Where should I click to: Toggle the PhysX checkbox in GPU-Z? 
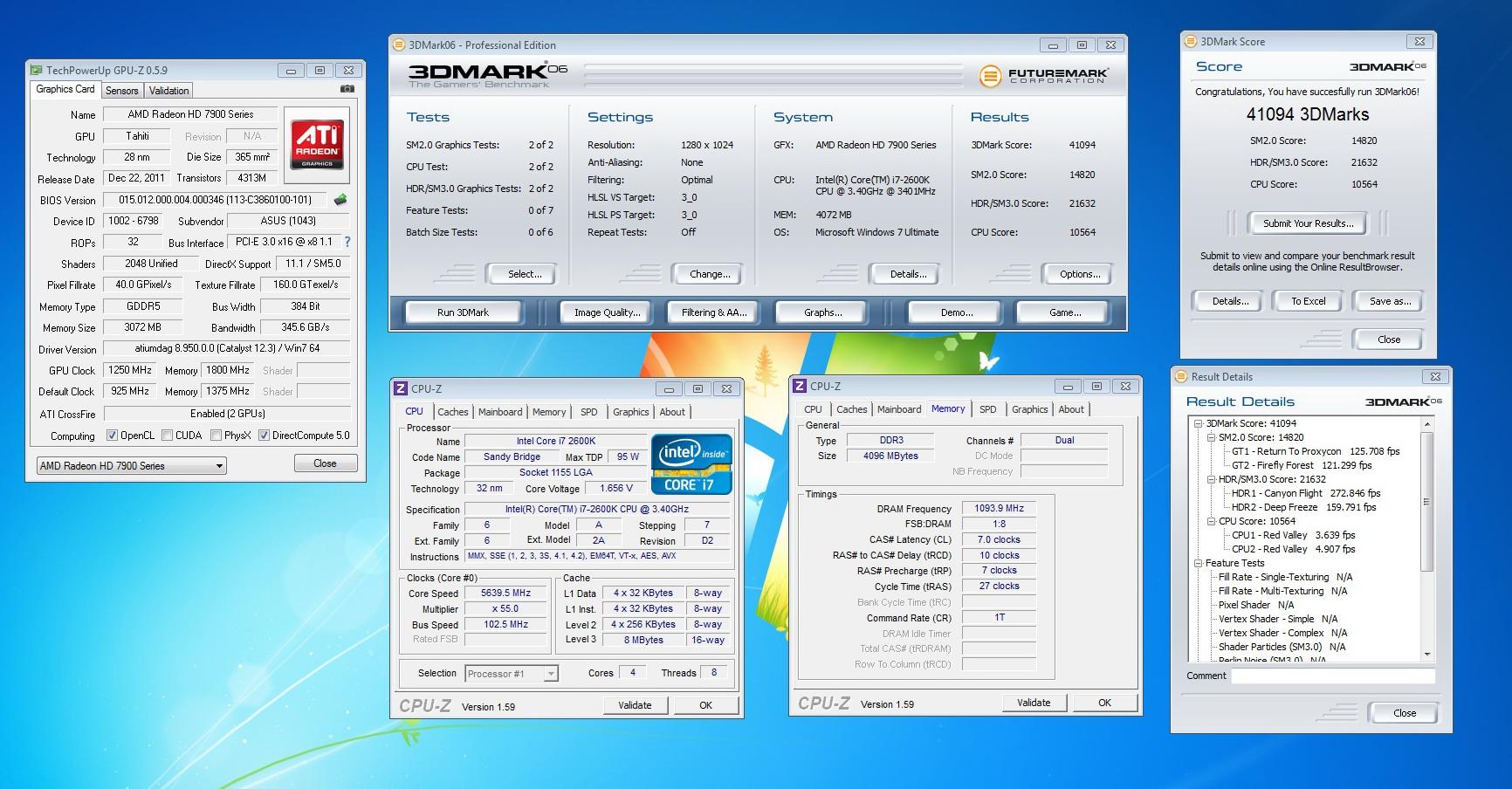pyautogui.click(x=216, y=436)
